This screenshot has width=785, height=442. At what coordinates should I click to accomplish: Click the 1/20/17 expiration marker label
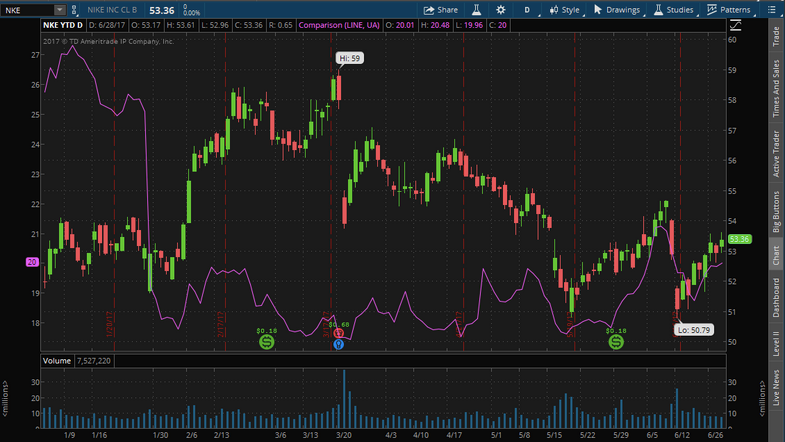[x=110, y=324]
